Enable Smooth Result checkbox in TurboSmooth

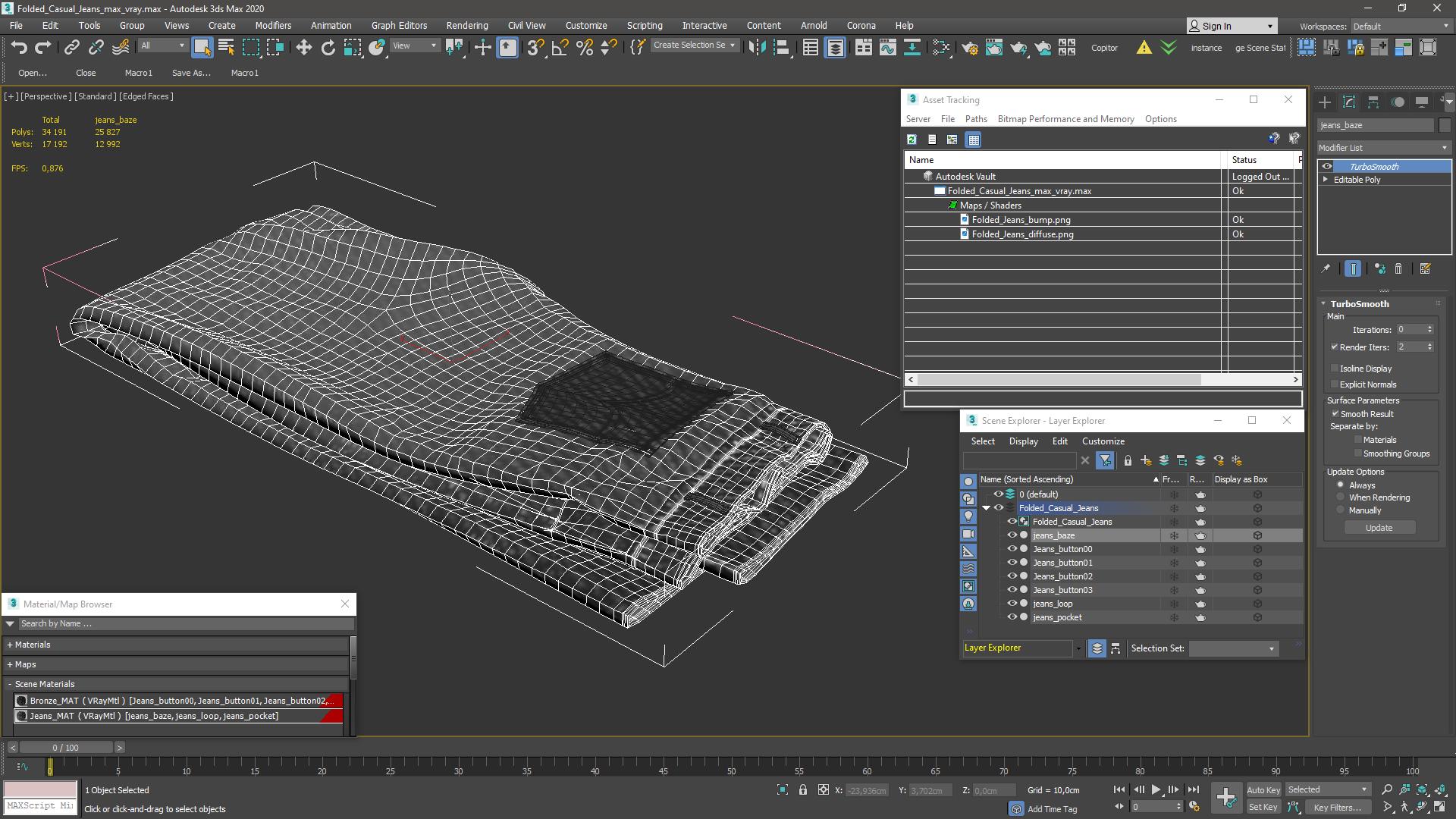pos(1335,413)
